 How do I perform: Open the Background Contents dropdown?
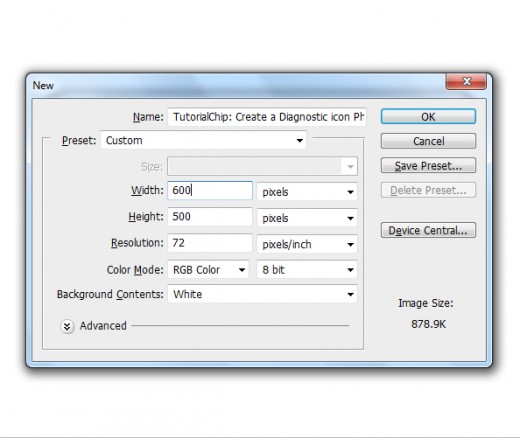[262, 294]
